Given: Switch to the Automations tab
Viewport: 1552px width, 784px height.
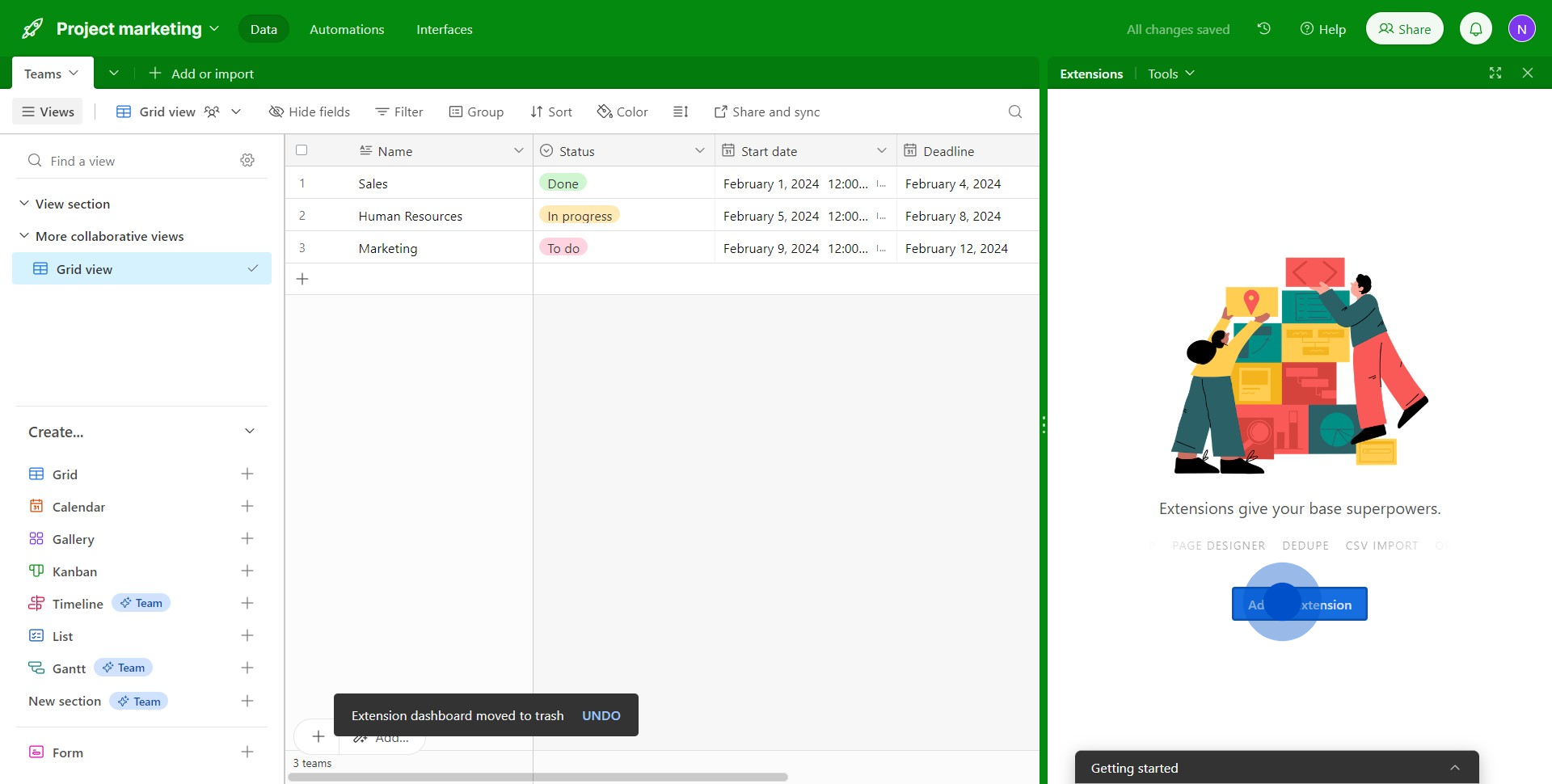Looking at the screenshot, I should pos(347,29).
